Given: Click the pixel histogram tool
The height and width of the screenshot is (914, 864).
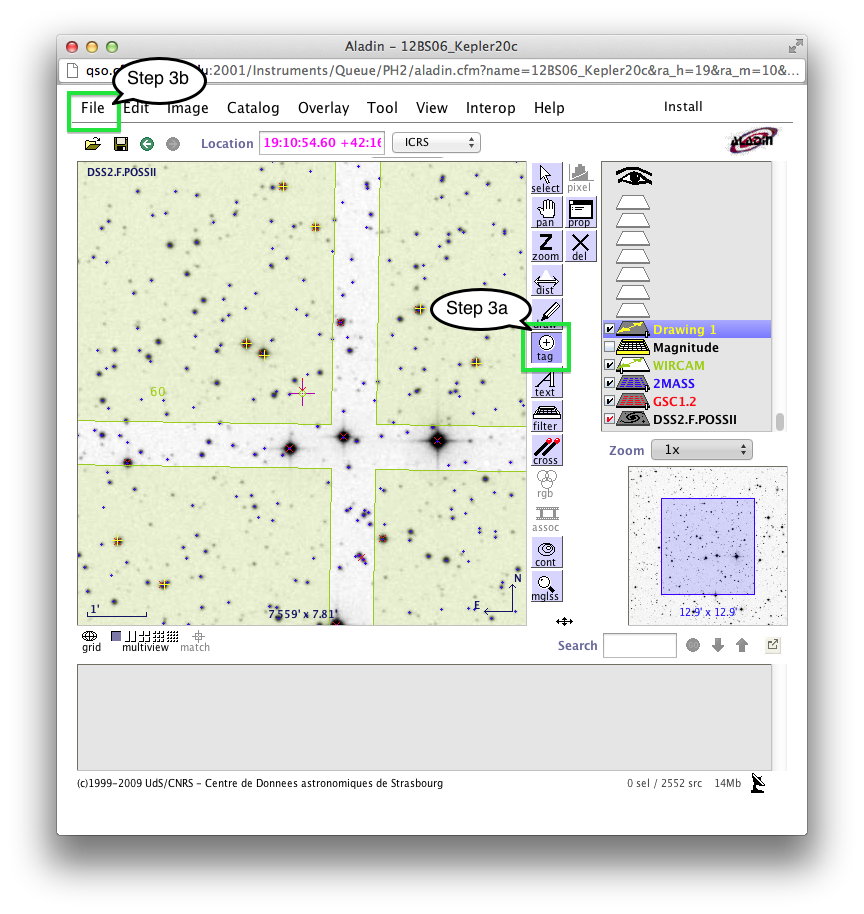Looking at the screenshot, I should 579,178.
